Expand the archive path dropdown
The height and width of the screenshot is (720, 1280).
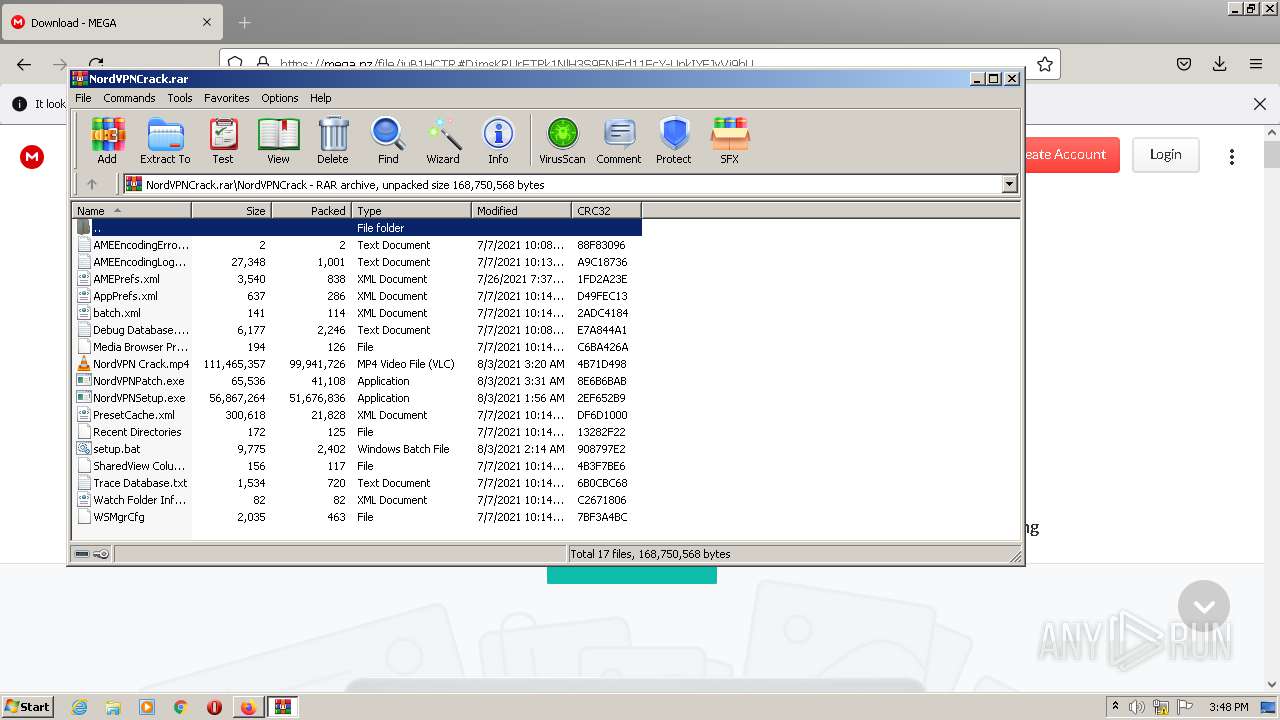1009,184
